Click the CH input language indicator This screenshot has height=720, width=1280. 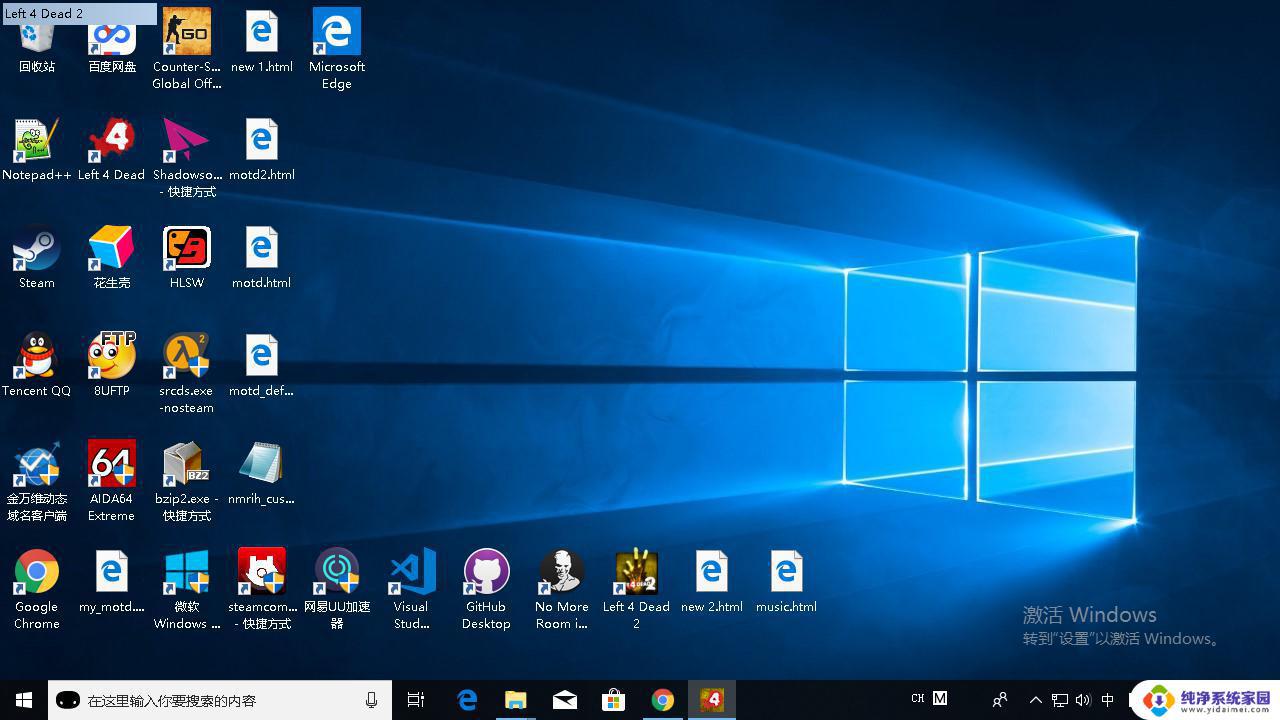click(x=918, y=699)
